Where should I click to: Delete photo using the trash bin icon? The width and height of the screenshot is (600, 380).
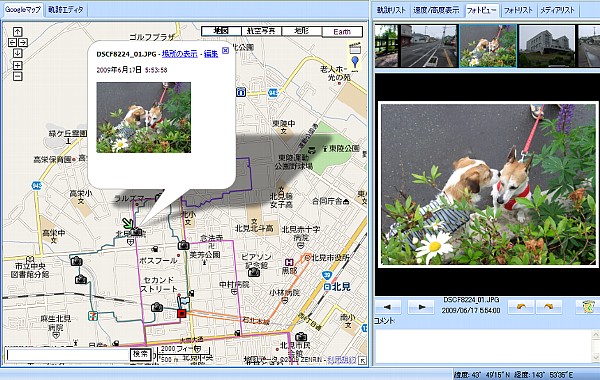coord(588,307)
